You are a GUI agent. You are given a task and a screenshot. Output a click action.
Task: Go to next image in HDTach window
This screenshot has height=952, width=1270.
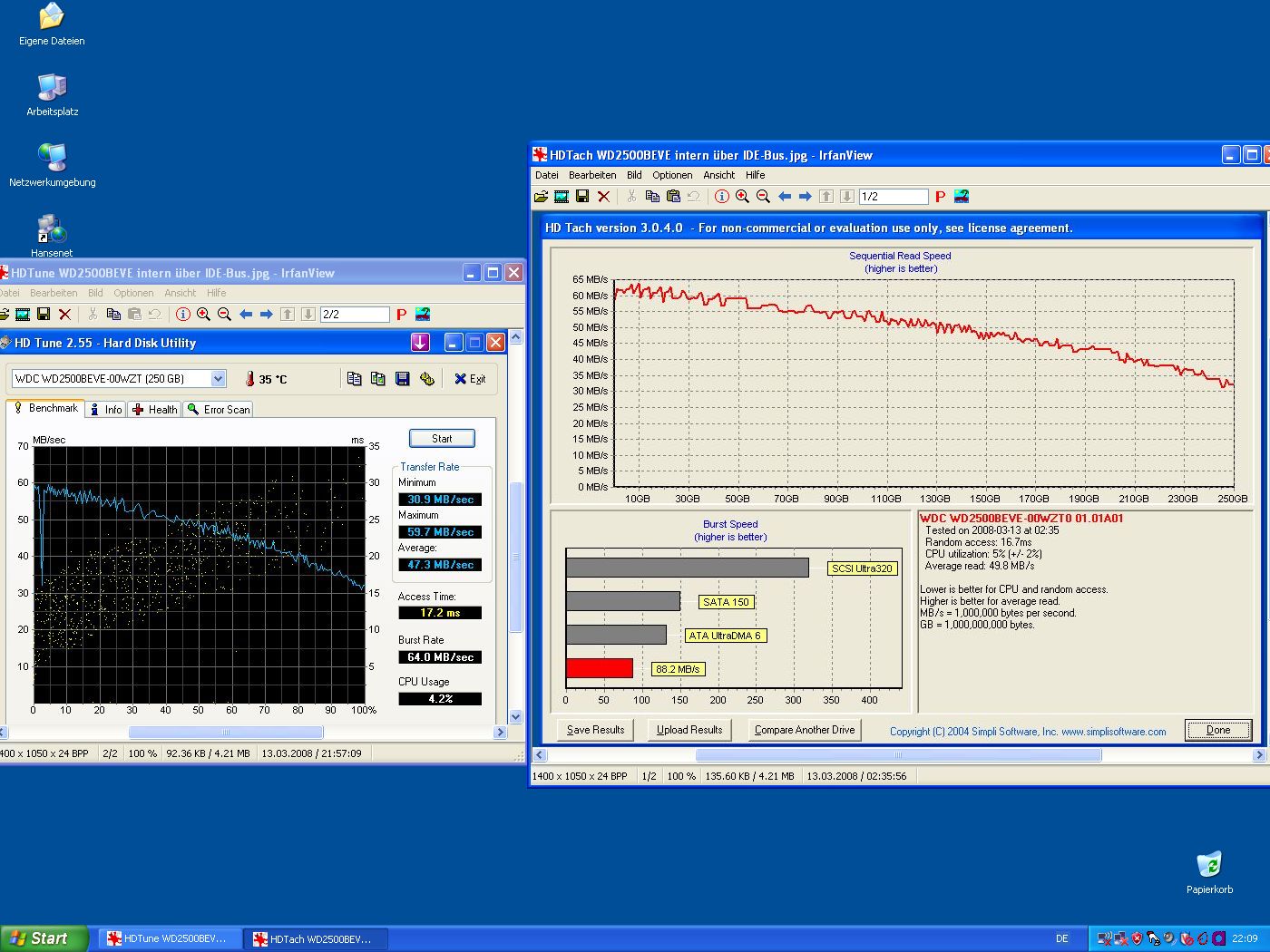point(805,197)
